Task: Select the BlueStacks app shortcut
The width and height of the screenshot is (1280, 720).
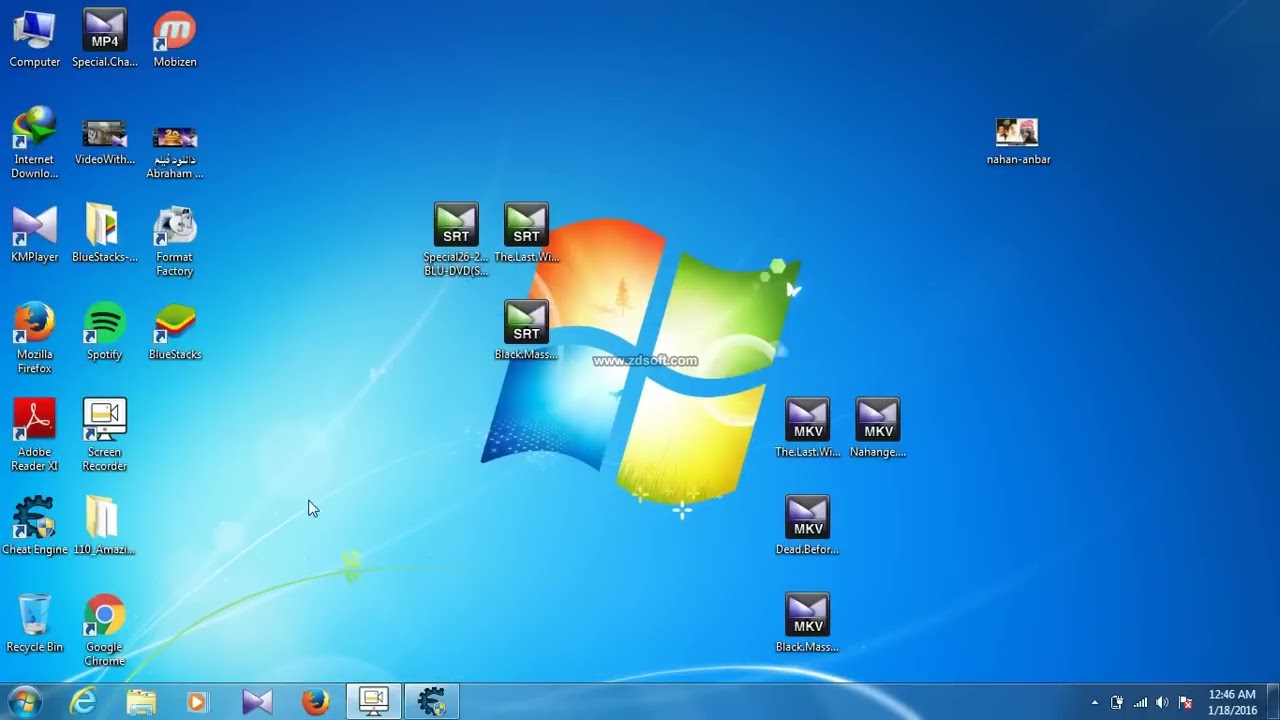Action: coord(175,332)
